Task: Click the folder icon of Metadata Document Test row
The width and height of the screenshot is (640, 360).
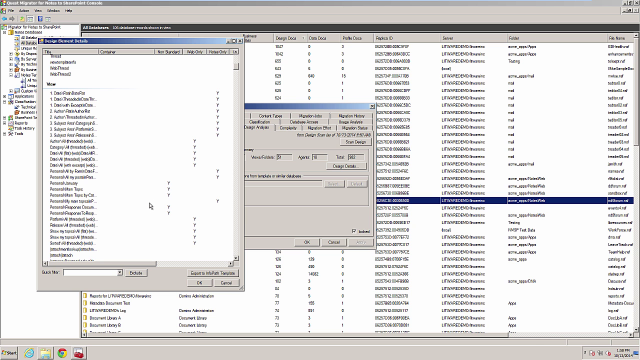Action: click(x=85, y=303)
